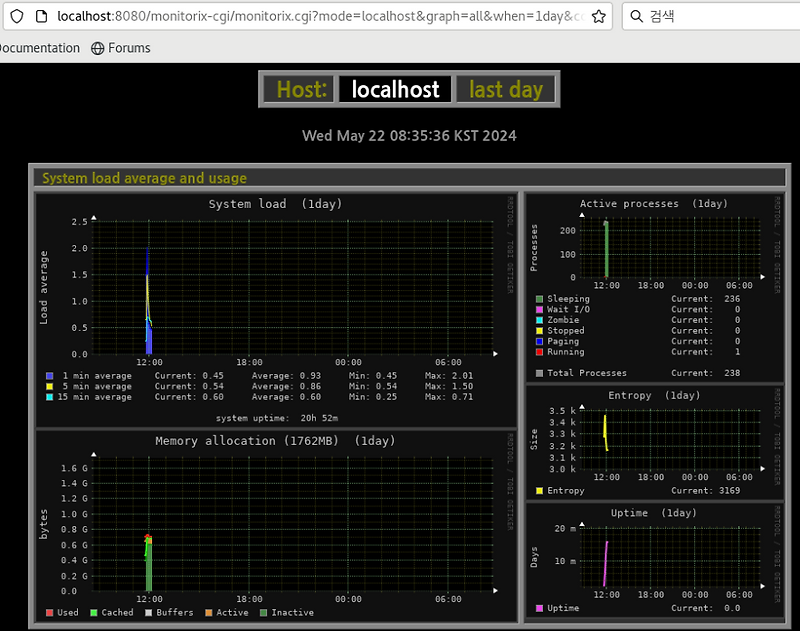This screenshot has height=631, width=800.
Task: Open the System load 1day graph
Action: coord(276,310)
